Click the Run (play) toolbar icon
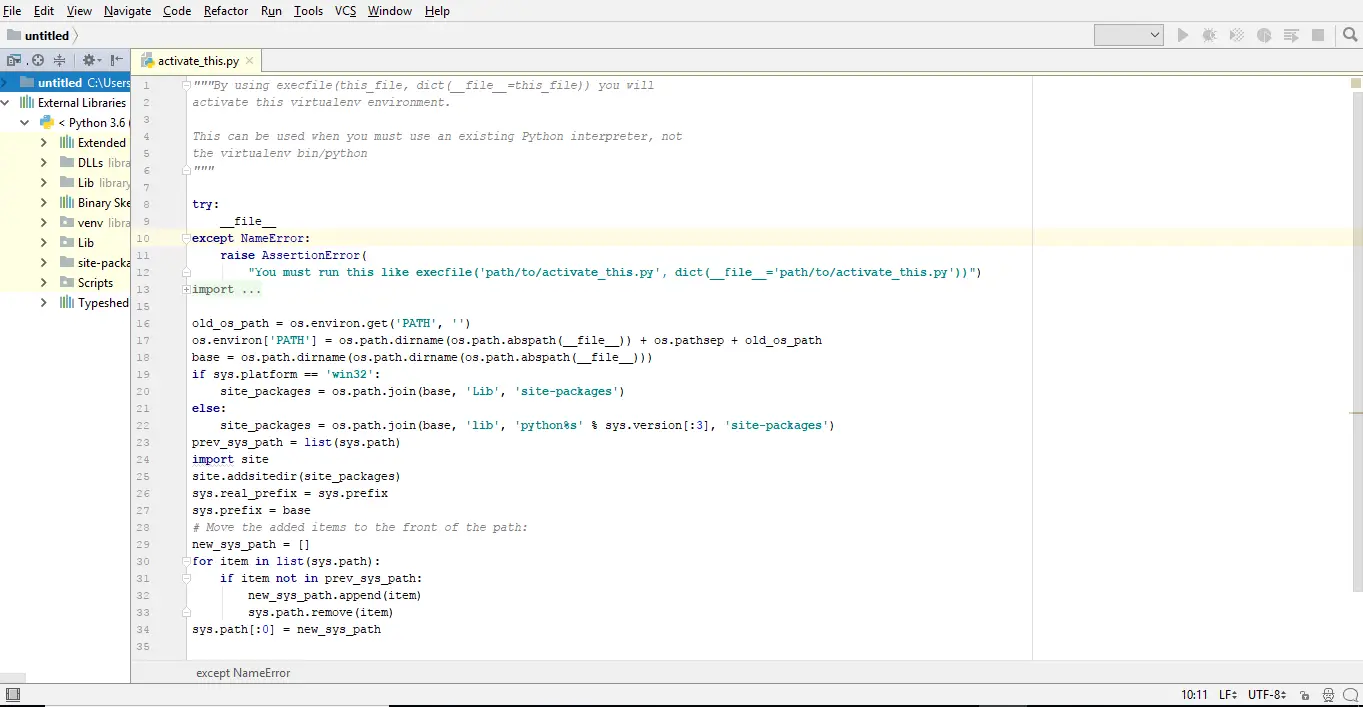 click(1183, 35)
